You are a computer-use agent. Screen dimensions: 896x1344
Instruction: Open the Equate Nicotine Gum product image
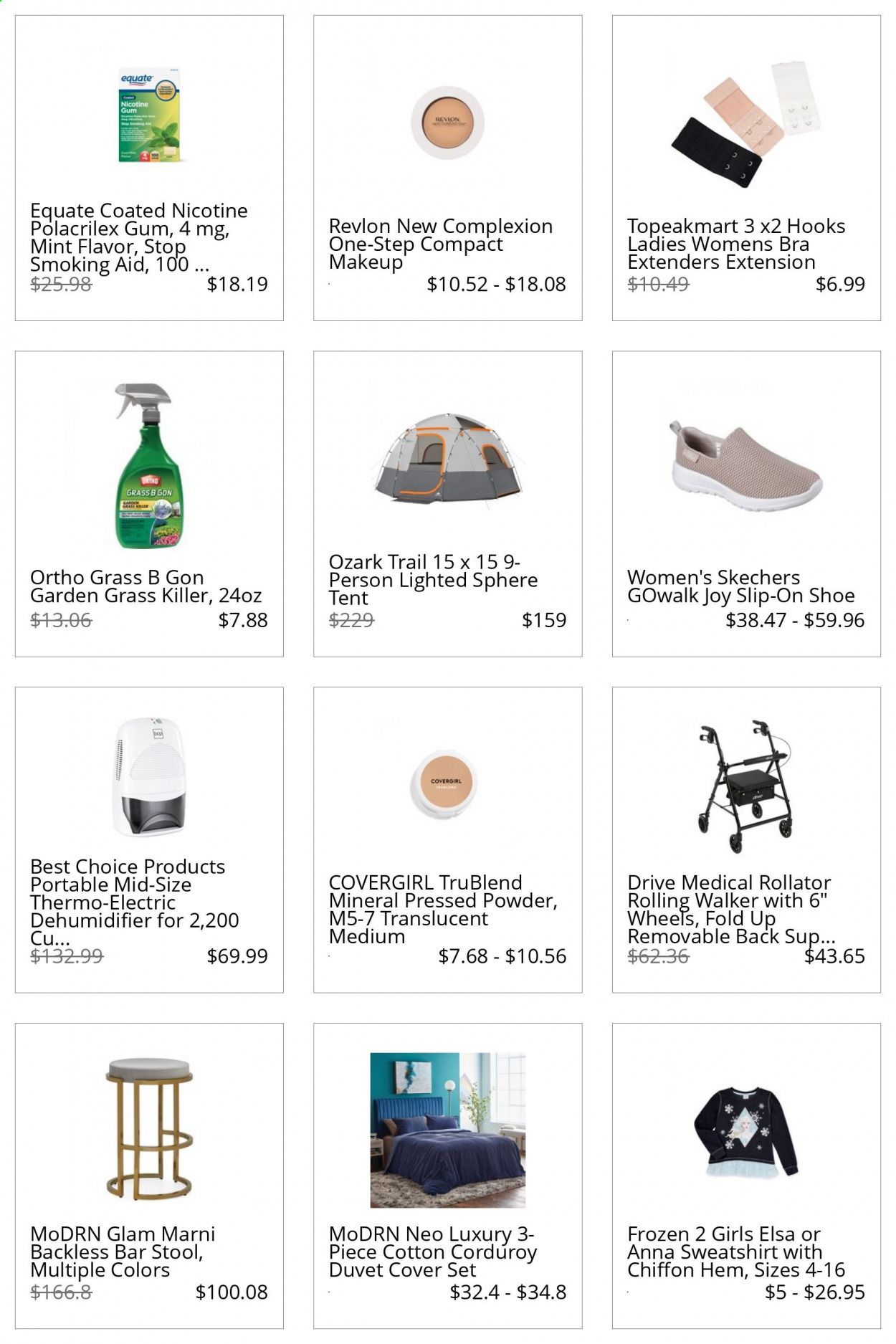pos(149,115)
